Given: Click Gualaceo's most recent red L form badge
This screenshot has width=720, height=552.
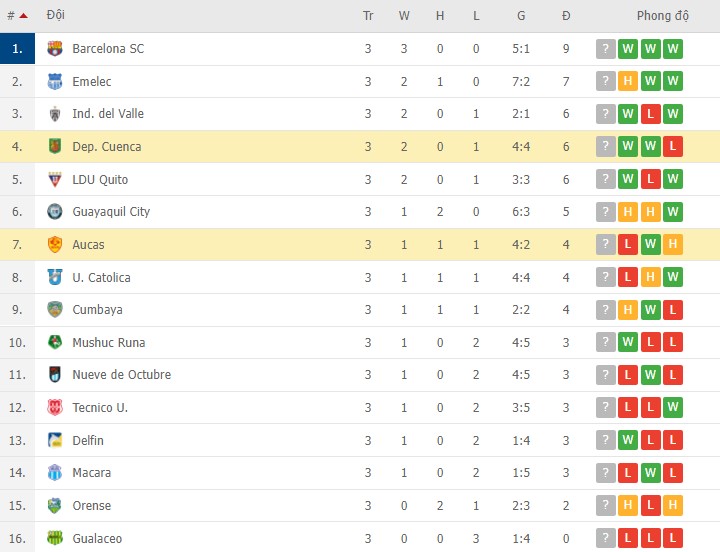Looking at the screenshot, I should tap(673, 539).
